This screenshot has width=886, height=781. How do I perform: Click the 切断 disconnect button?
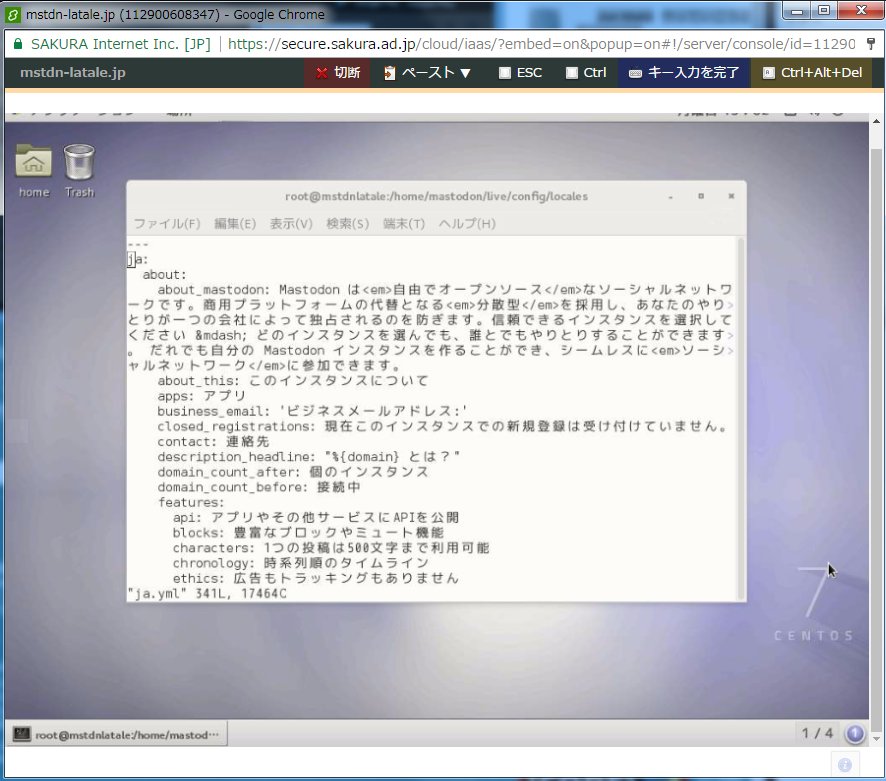pos(337,73)
